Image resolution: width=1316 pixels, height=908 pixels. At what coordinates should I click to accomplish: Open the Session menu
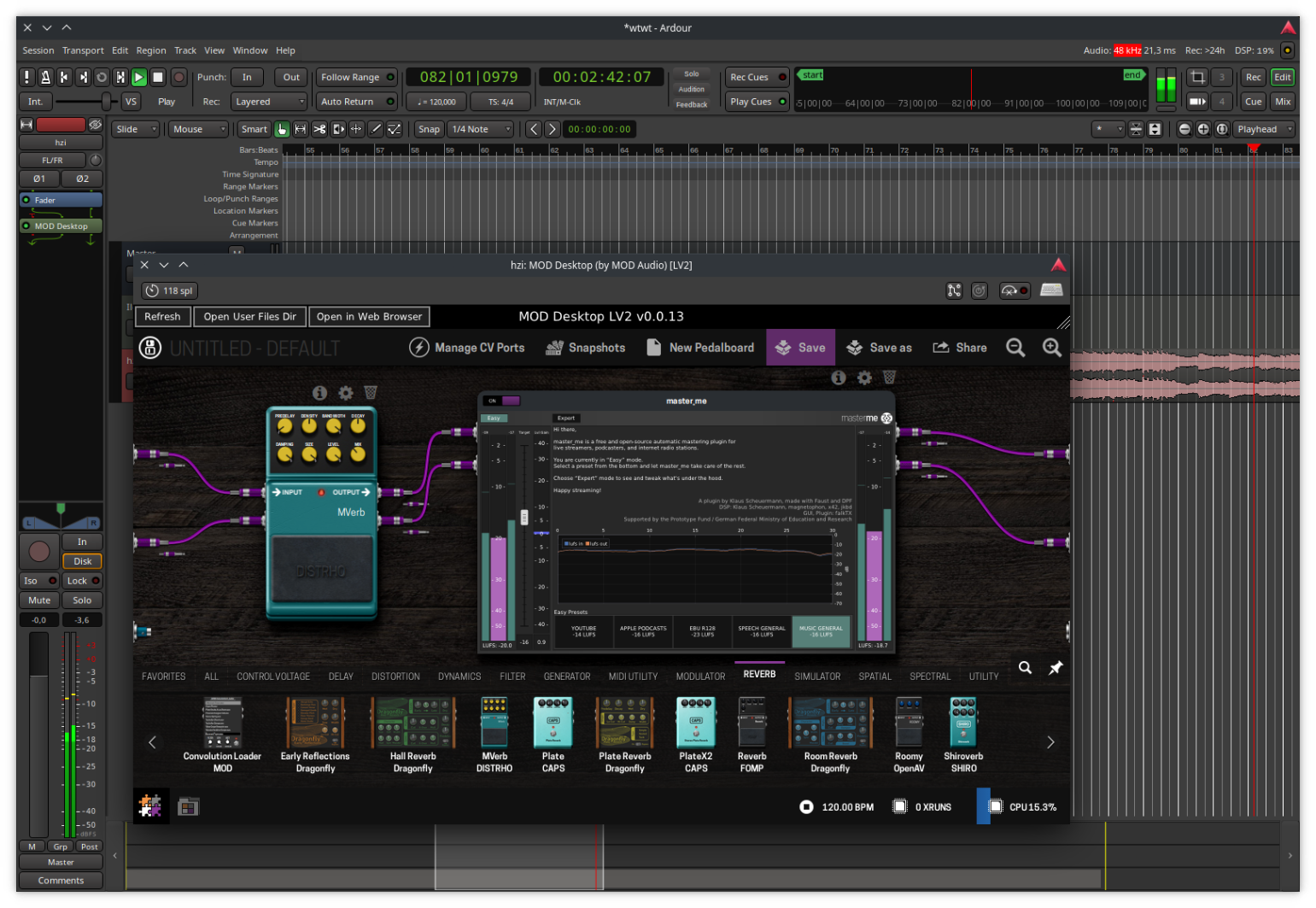pos(38,50)
